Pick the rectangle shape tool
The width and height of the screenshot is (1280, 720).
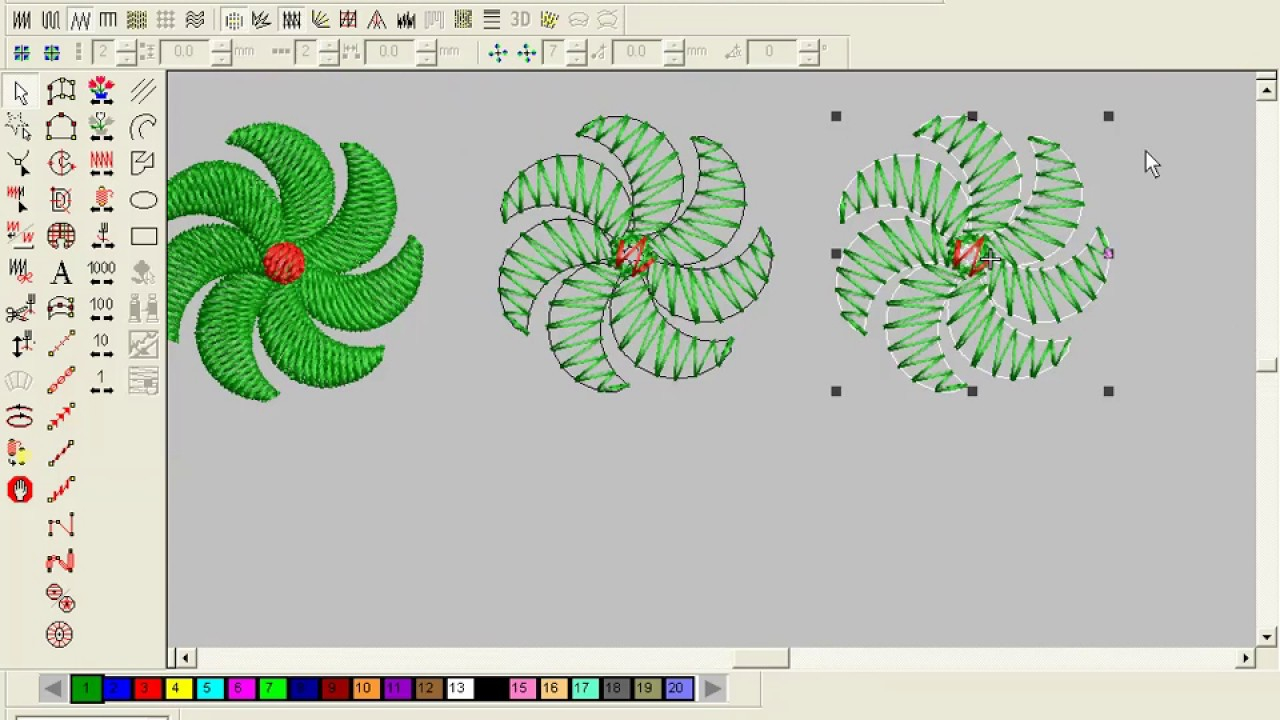click(x=143, y=237)
